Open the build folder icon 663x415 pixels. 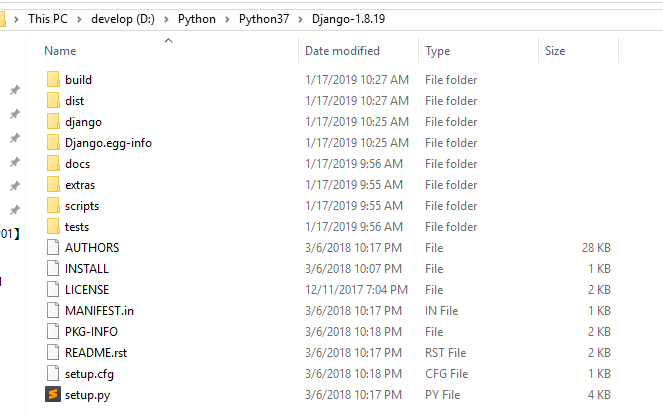(x=53, y=80)
